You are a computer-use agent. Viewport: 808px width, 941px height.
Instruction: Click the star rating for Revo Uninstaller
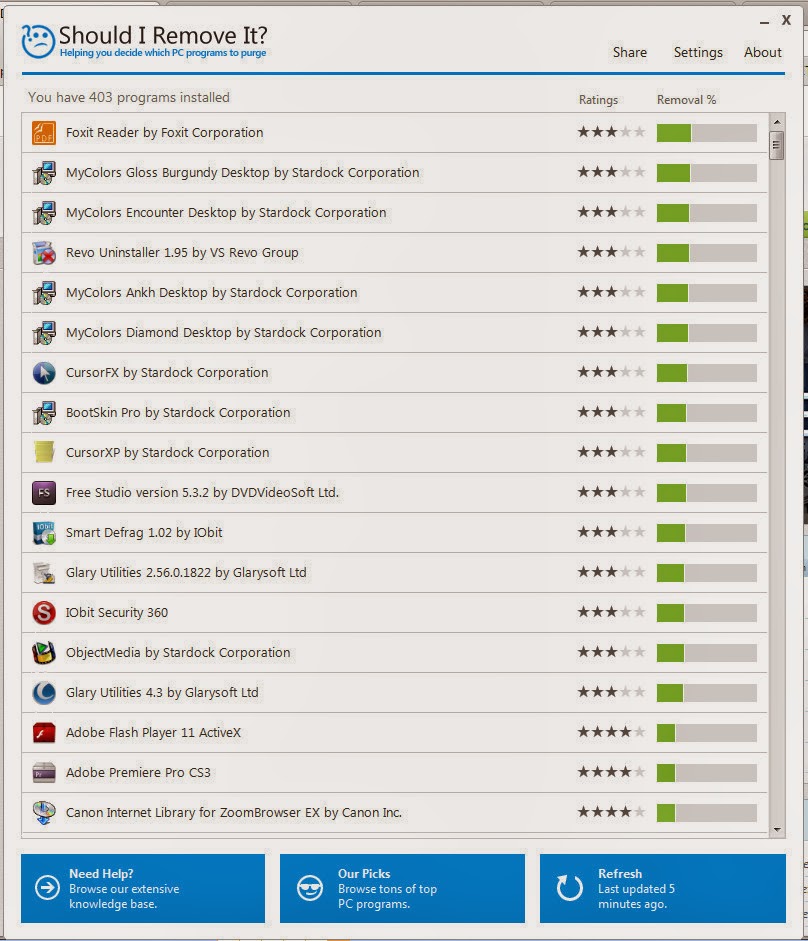pos(611,252)
